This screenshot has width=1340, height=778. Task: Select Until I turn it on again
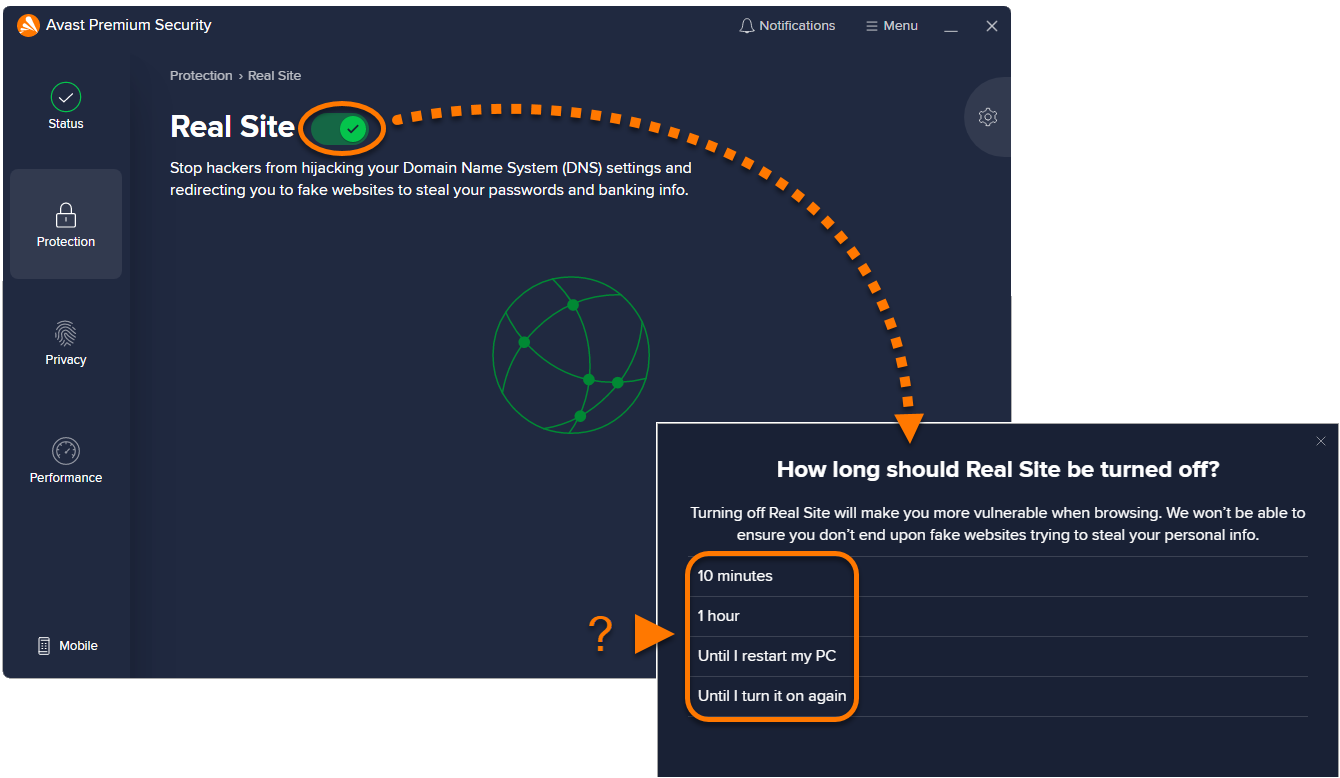(x=772, y=696)
